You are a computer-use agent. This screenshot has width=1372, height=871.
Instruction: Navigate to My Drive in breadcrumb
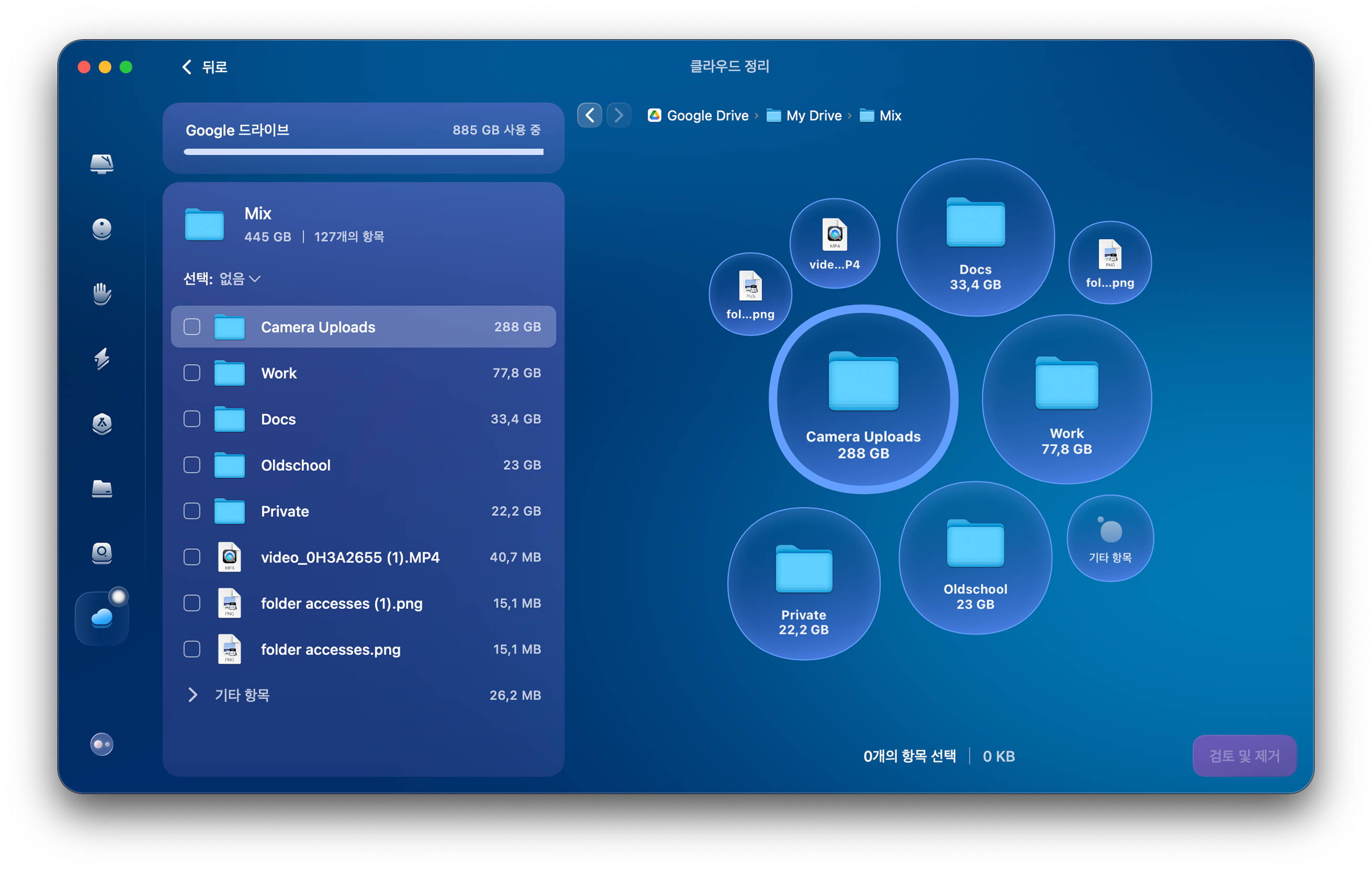click(813, 116)
